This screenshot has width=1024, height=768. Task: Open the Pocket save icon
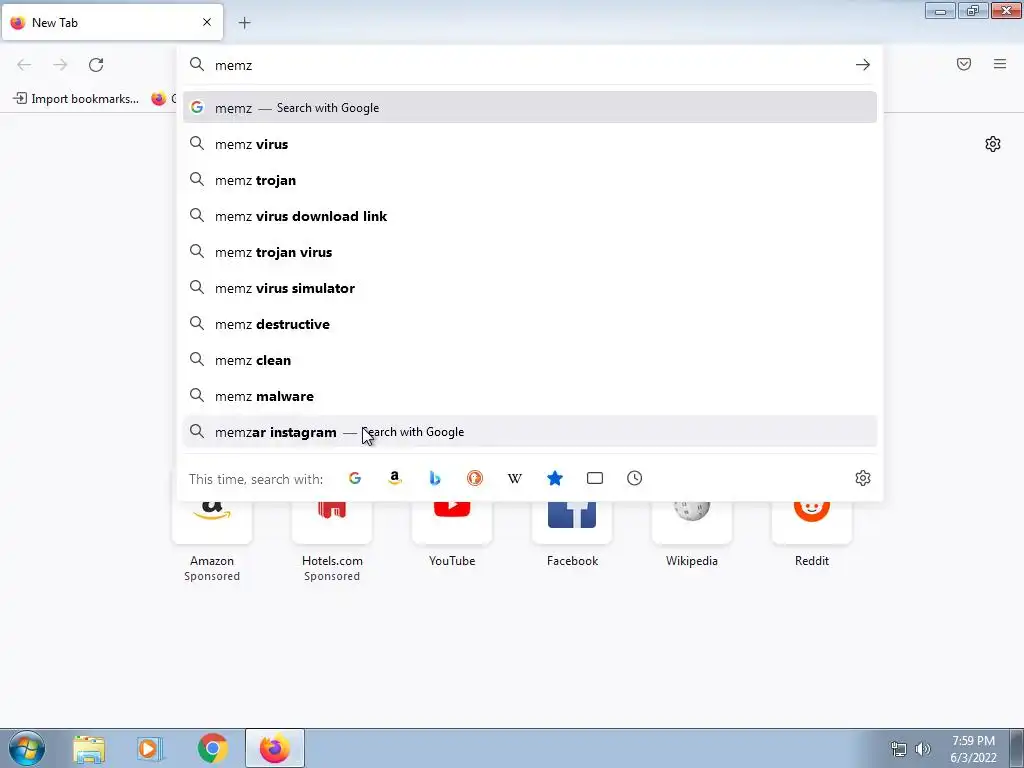(964, 64)
